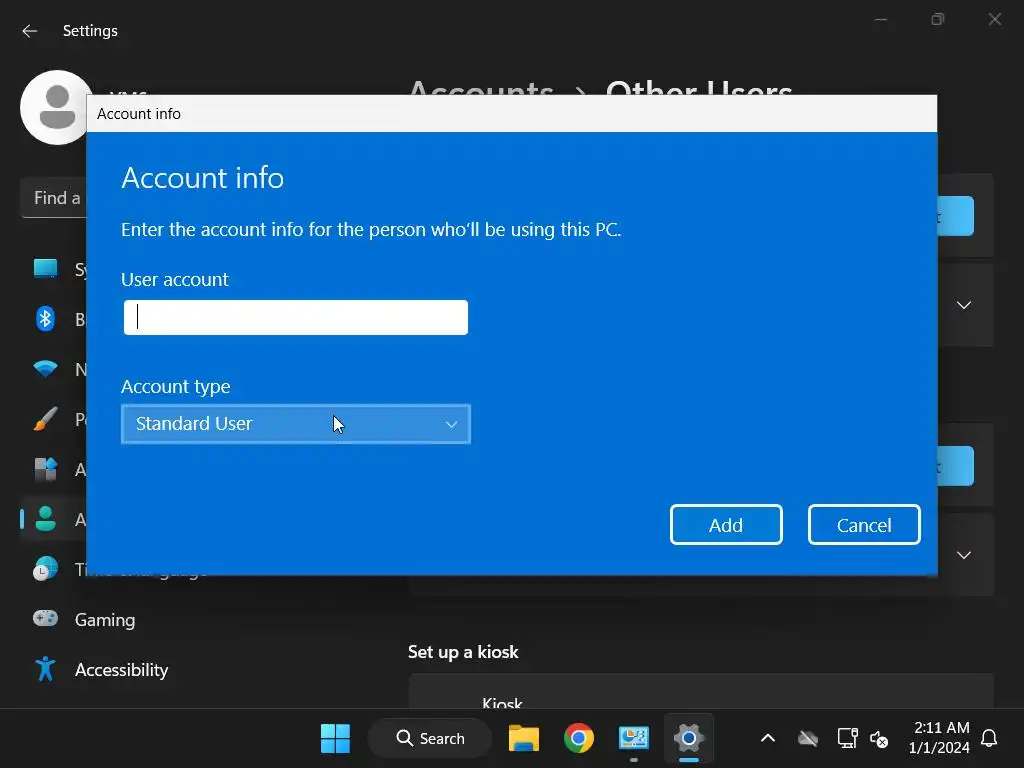Click the Find a setting search box
1024x768 pixels.
(x=54, y=197)
